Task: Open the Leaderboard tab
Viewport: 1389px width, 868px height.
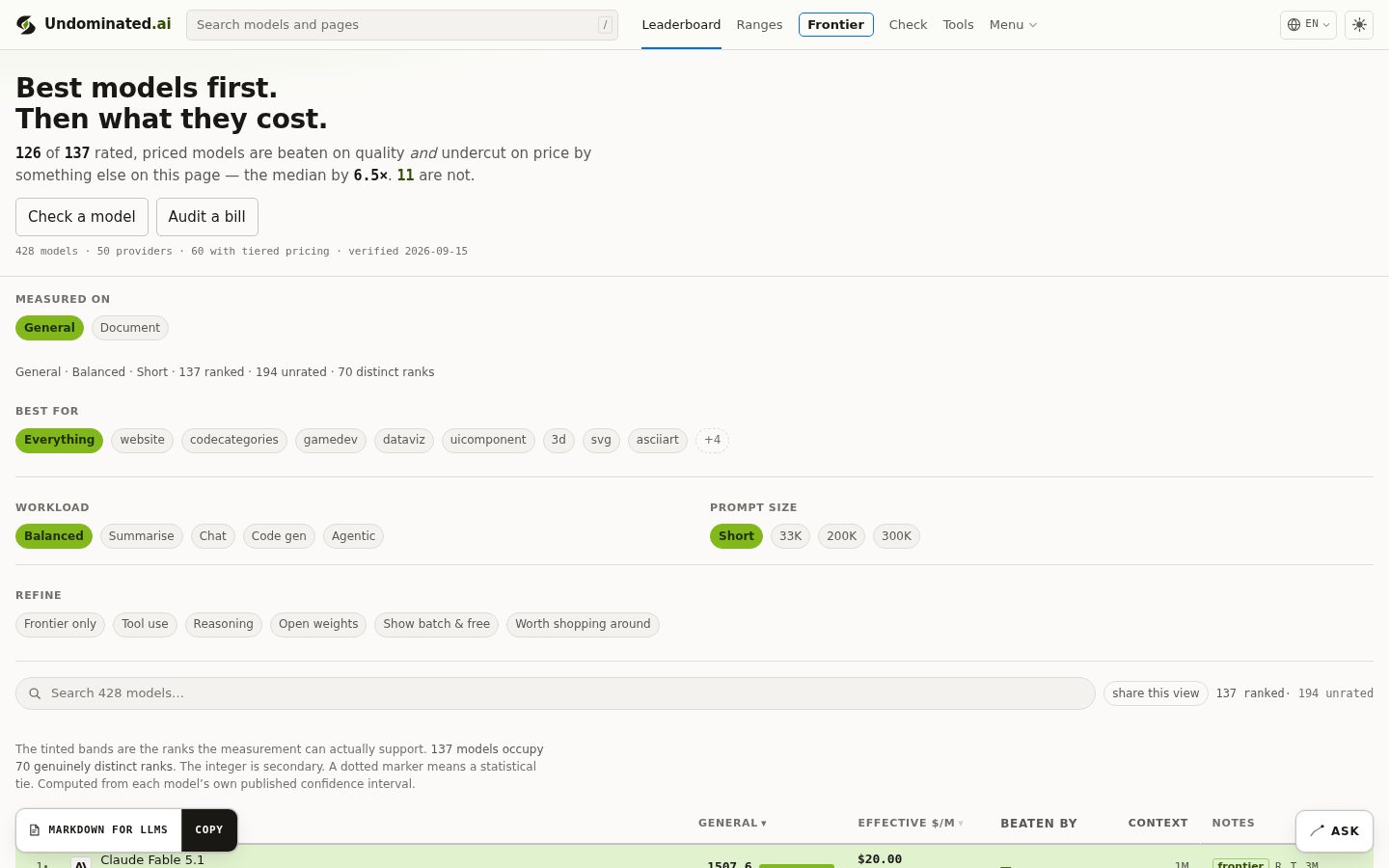Action: click(x=681, y=25)
